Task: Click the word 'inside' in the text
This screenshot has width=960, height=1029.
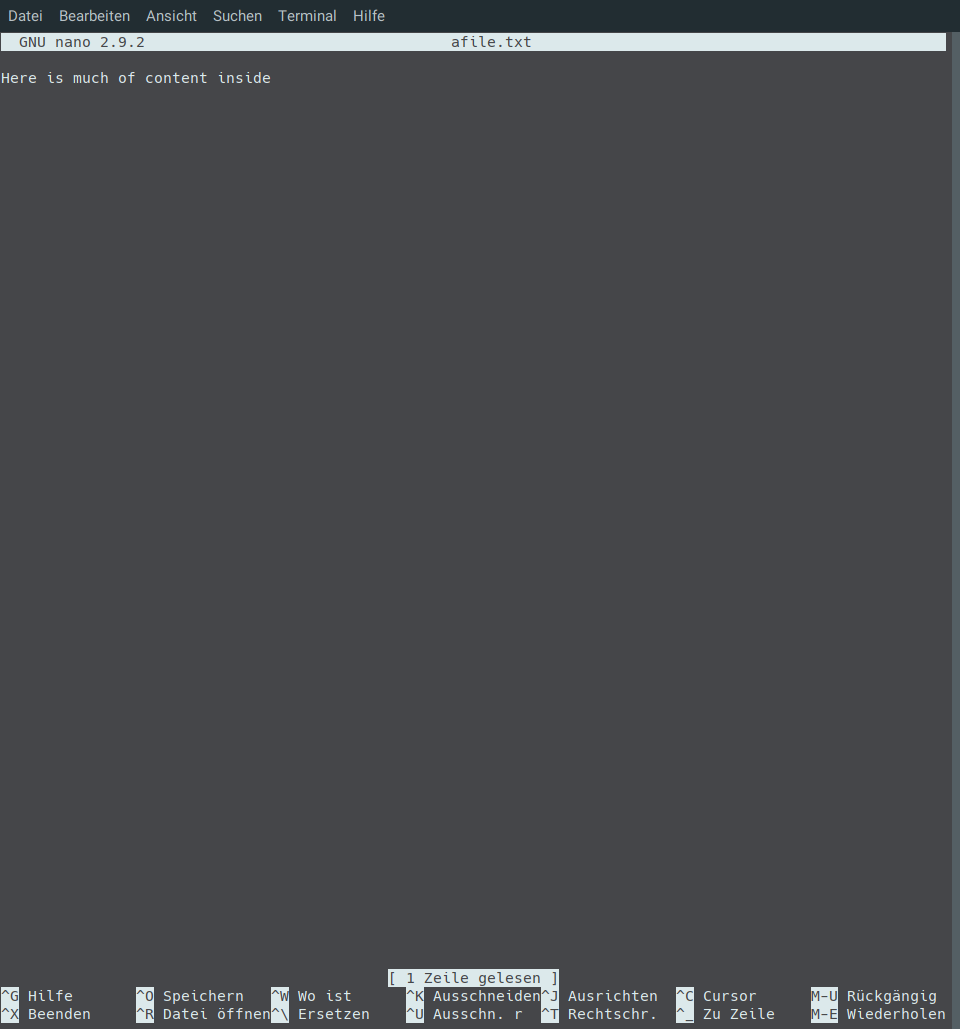Action: pyautogui.click(x=244, y=78)
